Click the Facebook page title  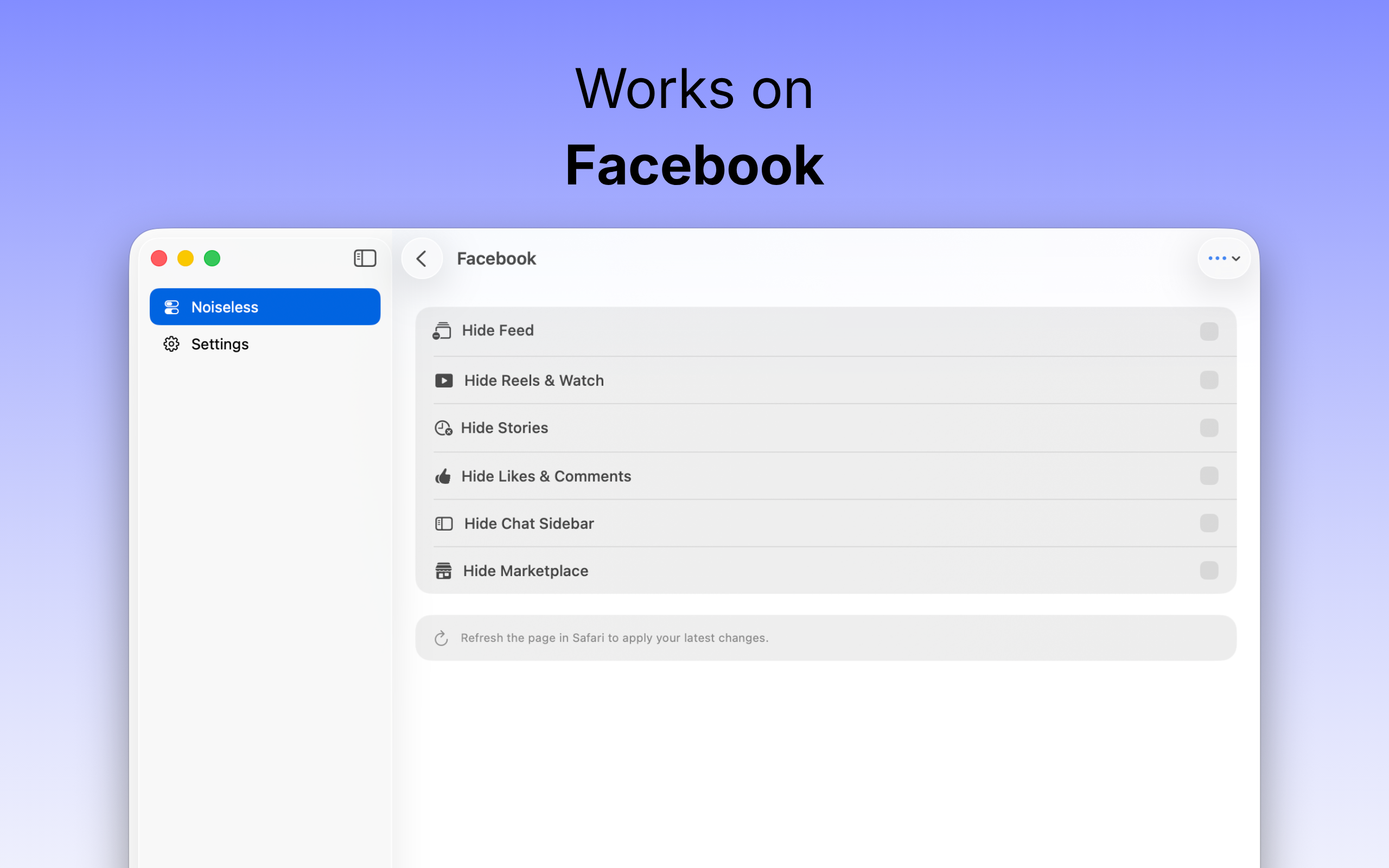[x=496, y=258]
